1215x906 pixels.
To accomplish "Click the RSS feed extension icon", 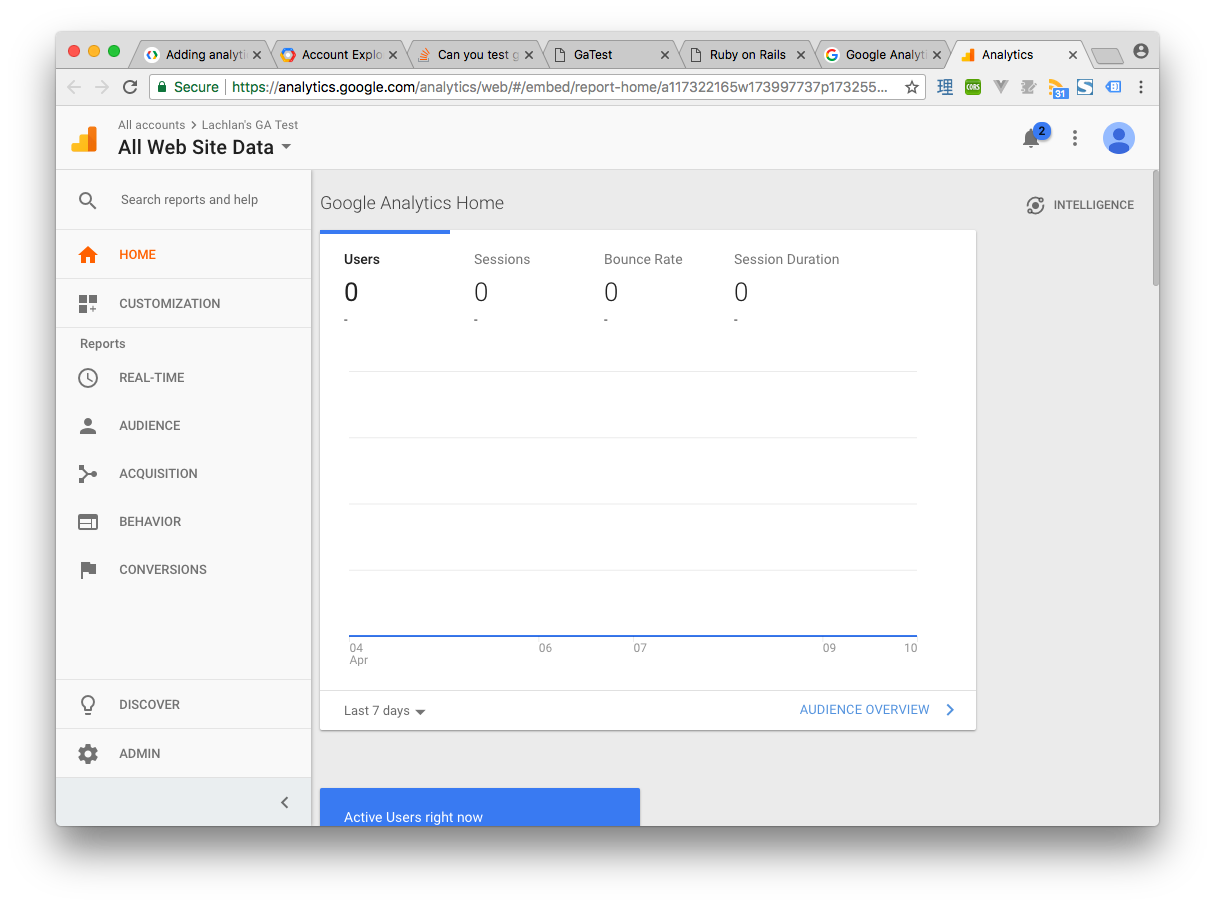I will [x=1057, y=88].
